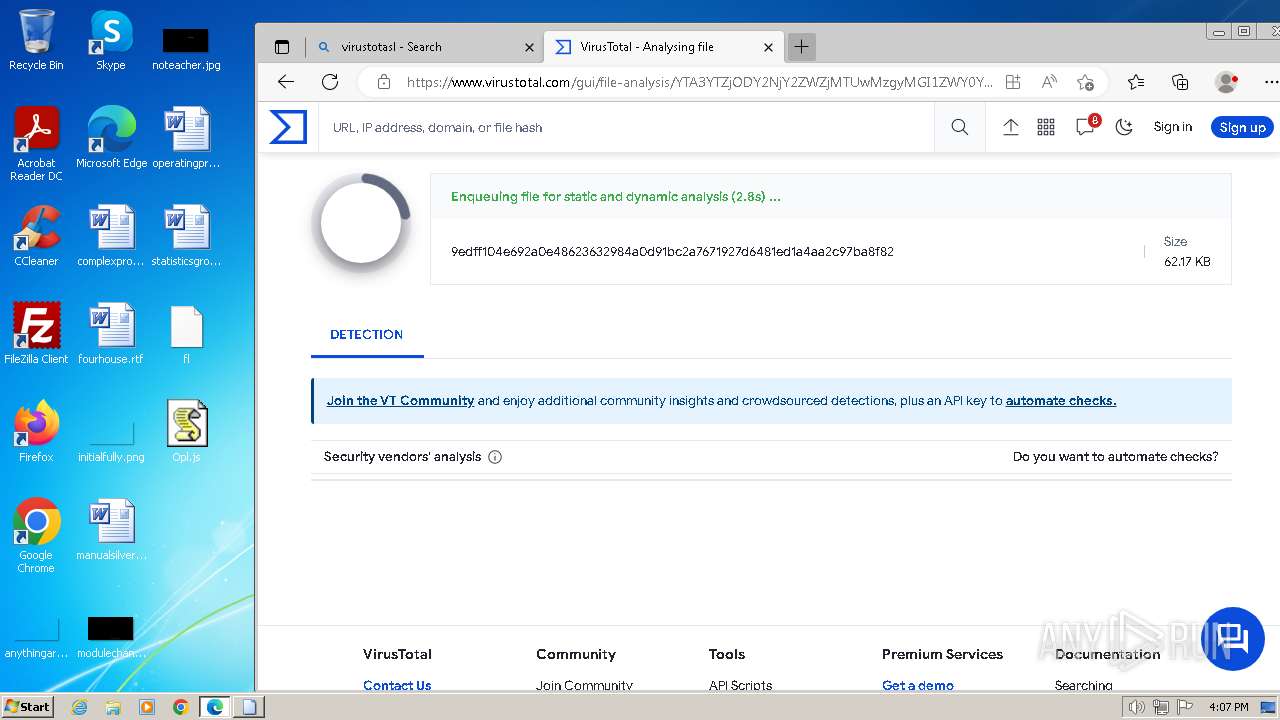Open the Edge settings and more menu
This screenshot has width=1280, height=720.
point(1271,82)
